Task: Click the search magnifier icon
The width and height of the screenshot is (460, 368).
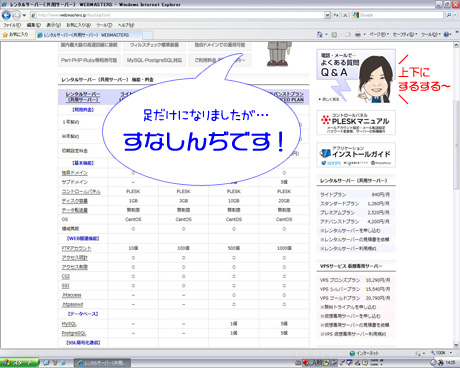Action: pos(449,15)
